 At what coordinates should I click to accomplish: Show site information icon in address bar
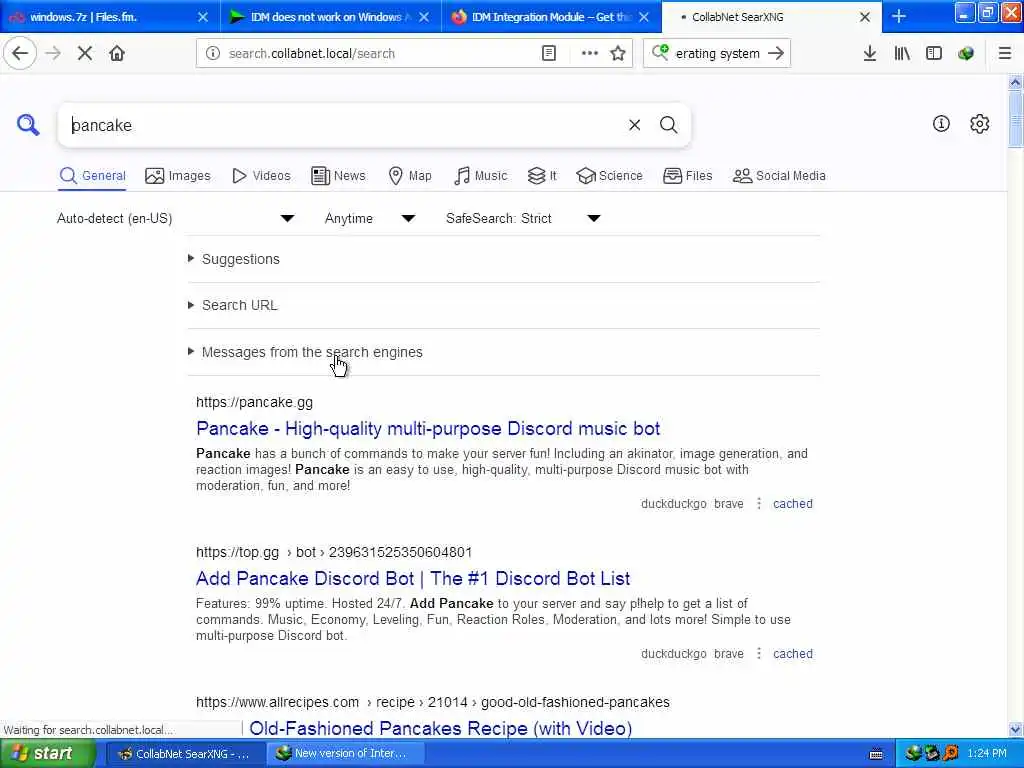213,54
